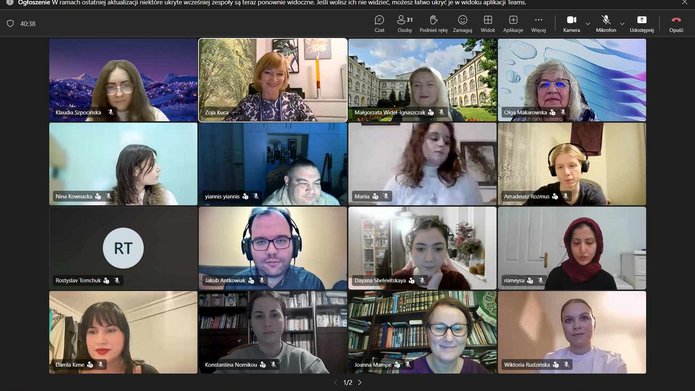695x391 pixels.
Task: Open the Więcej more options menu
Action: coord(538,23)
